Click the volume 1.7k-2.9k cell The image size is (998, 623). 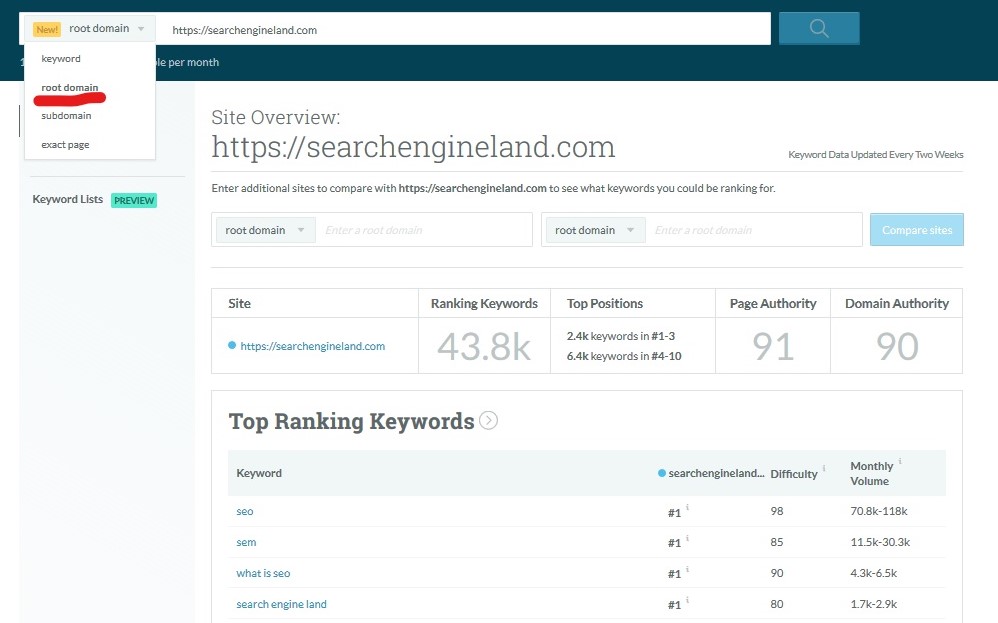[x=874, y=604]
